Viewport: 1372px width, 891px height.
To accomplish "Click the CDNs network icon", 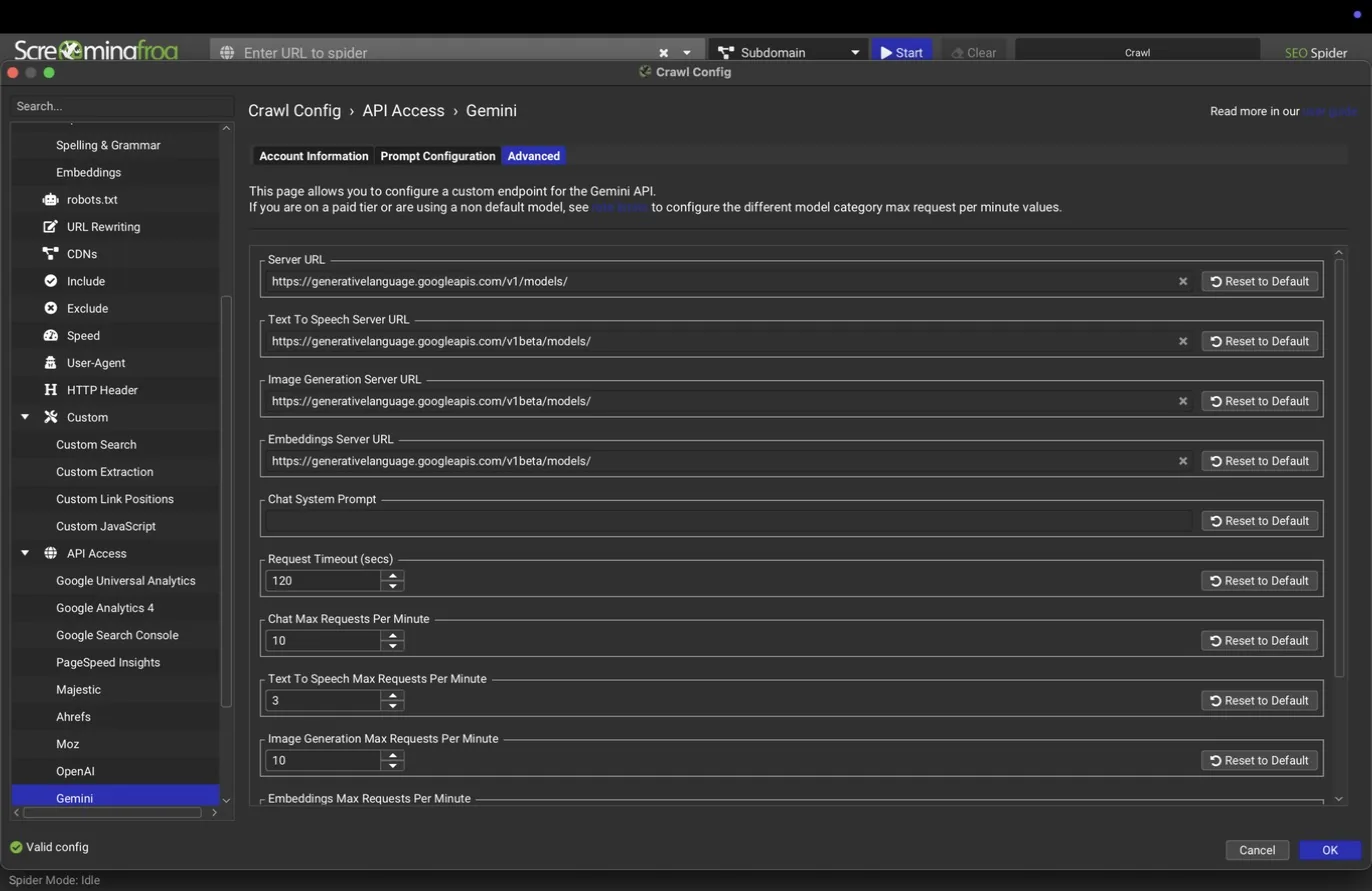I will click(50, 254).
